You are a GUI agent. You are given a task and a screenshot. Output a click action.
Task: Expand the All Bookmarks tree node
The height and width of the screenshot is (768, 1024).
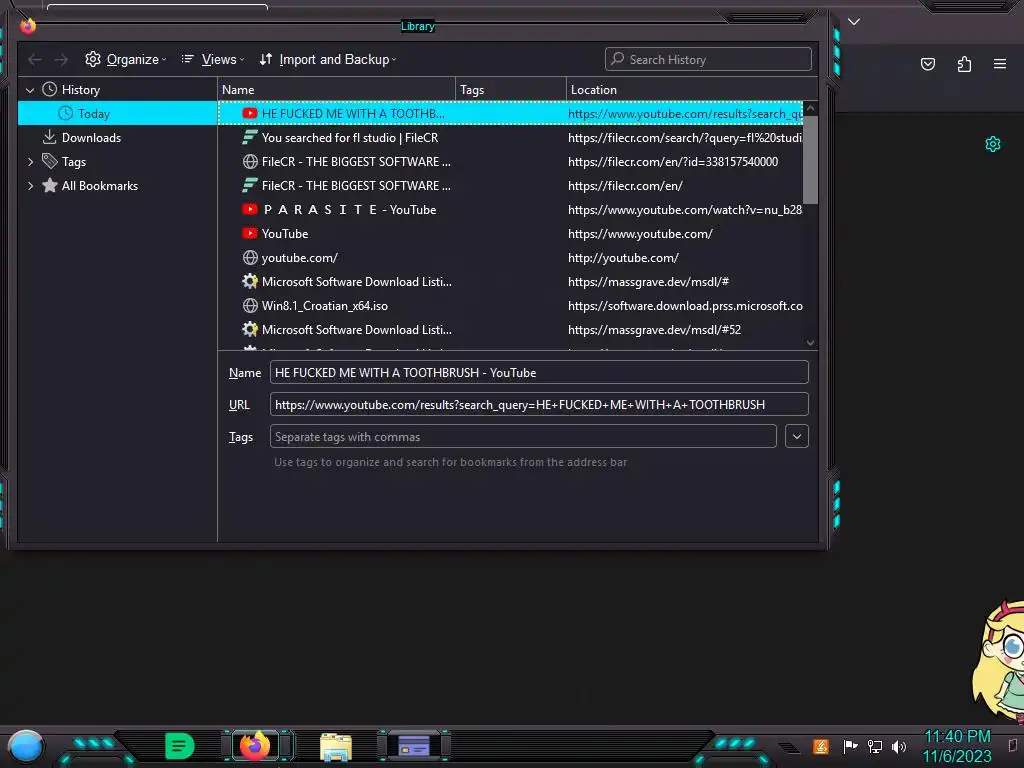31,186
